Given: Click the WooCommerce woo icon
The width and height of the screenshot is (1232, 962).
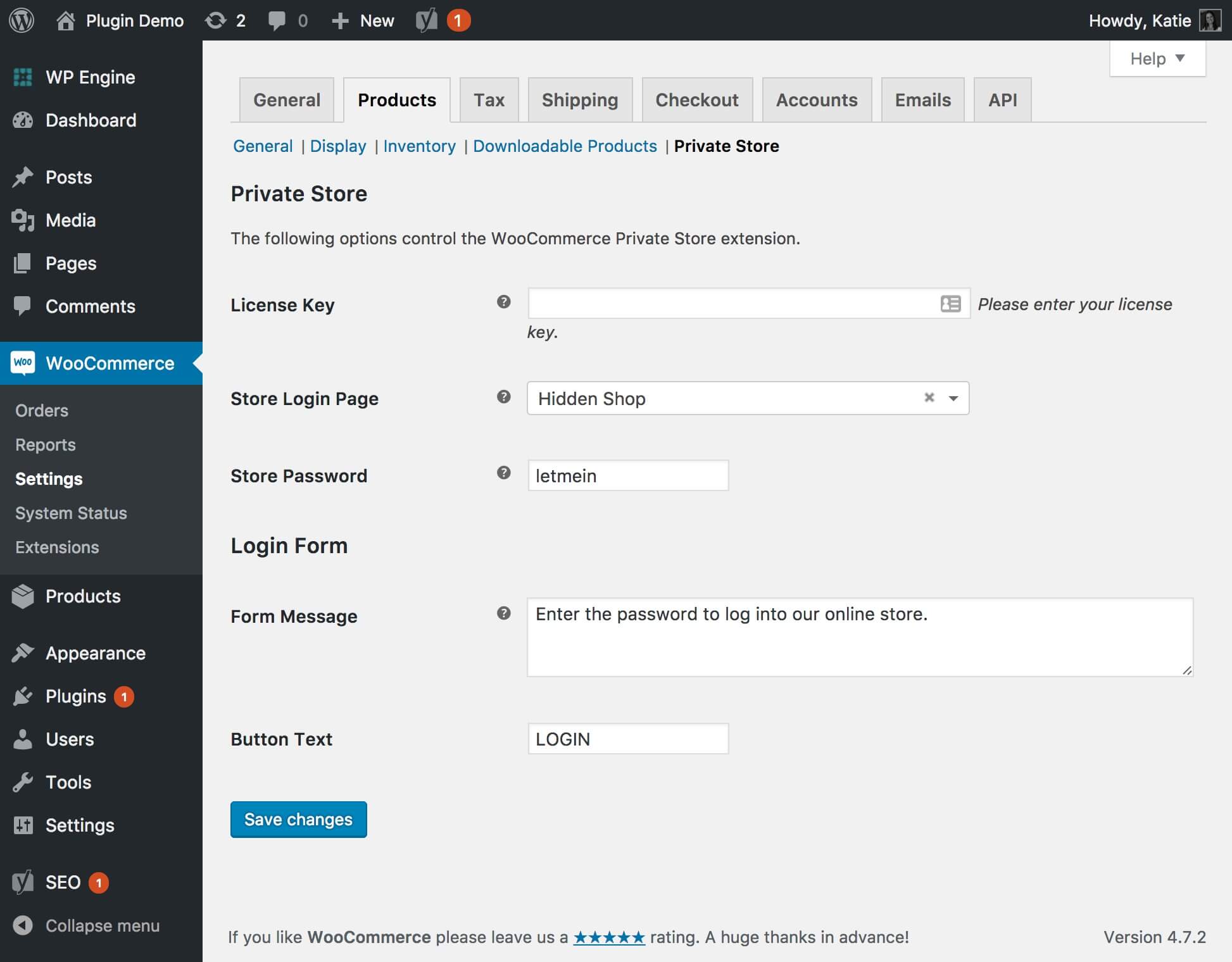Looking at the screenshot, I should point(23,363).
